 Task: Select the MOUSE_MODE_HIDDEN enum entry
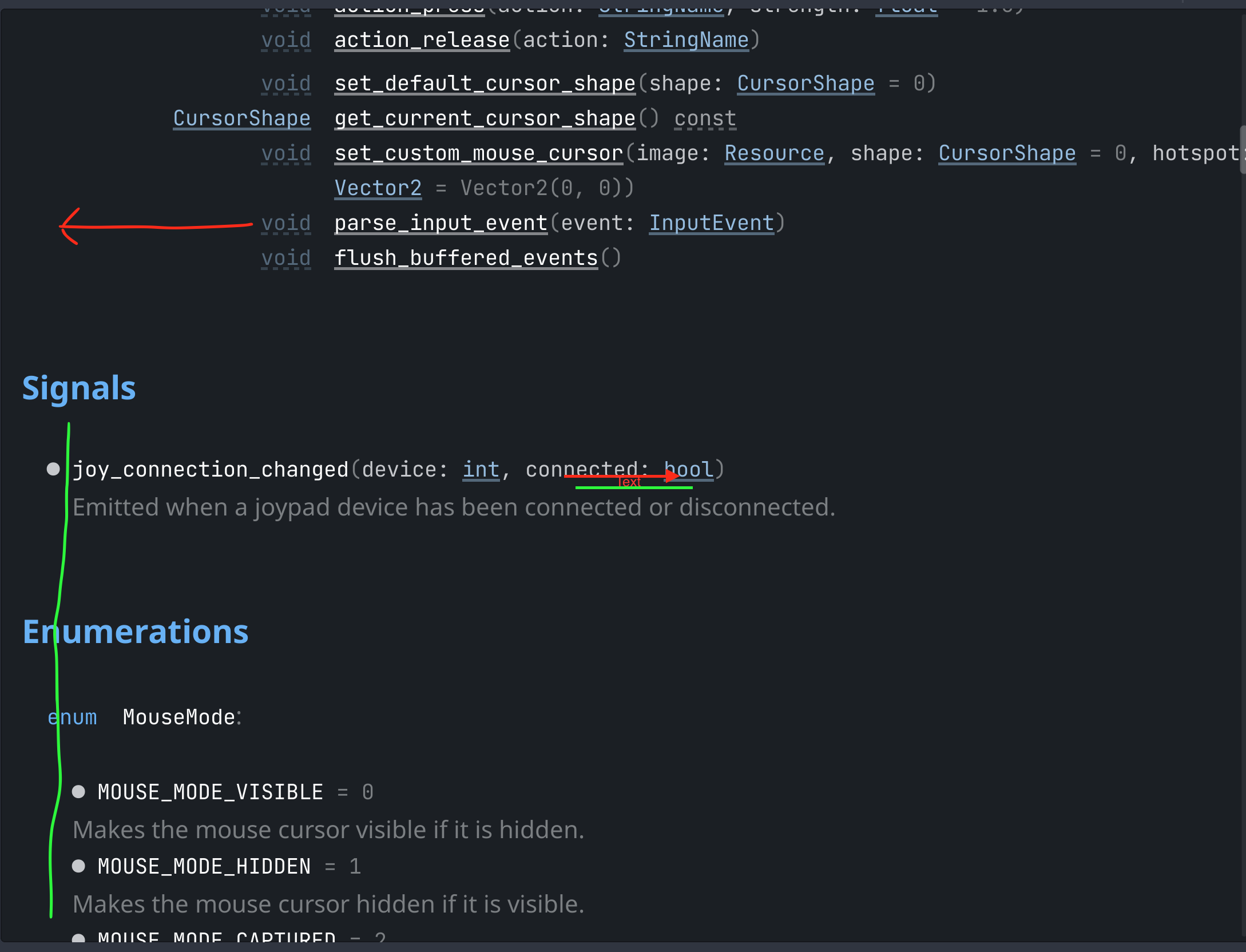[x=204, y=866]
